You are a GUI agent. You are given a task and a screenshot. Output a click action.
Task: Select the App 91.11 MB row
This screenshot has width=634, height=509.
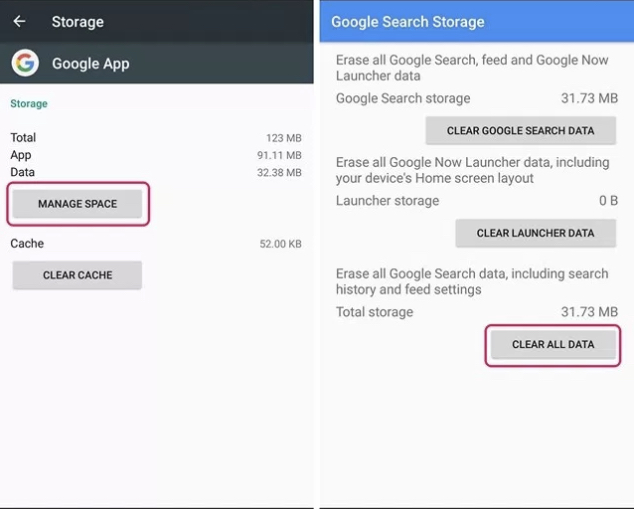point(155,155)
